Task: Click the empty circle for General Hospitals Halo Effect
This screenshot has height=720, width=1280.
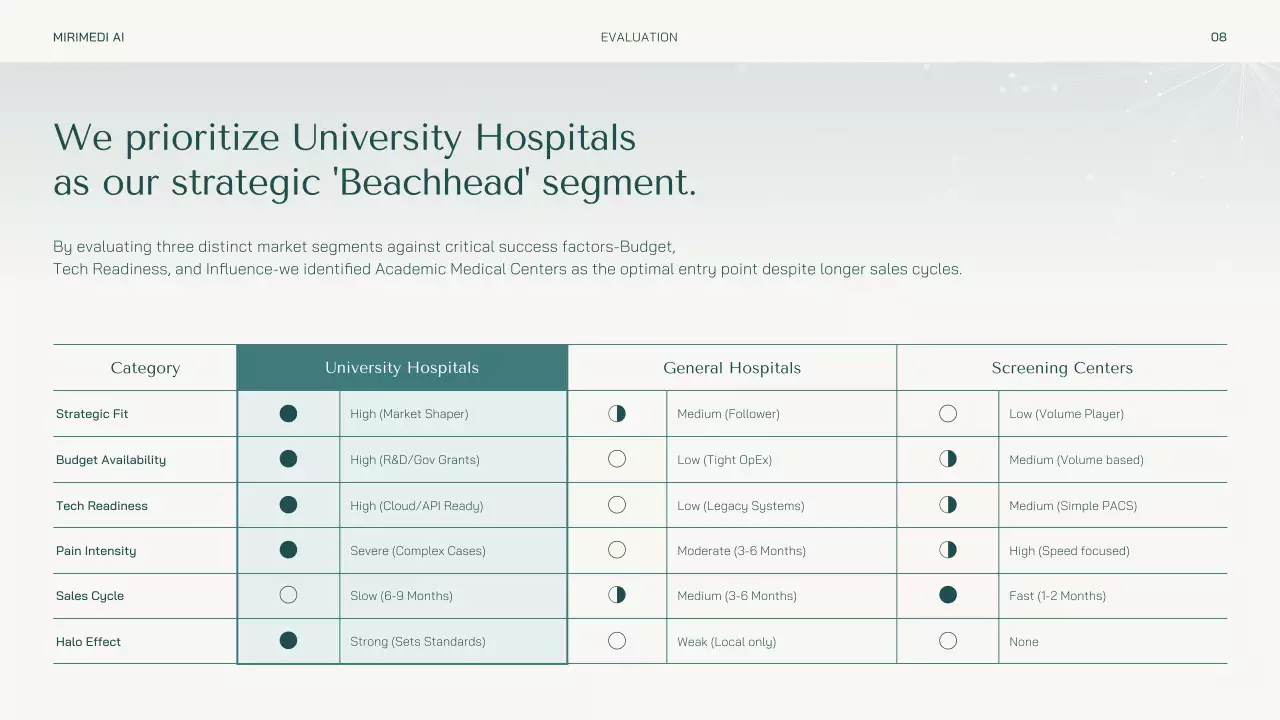Action: click(617, 641)
